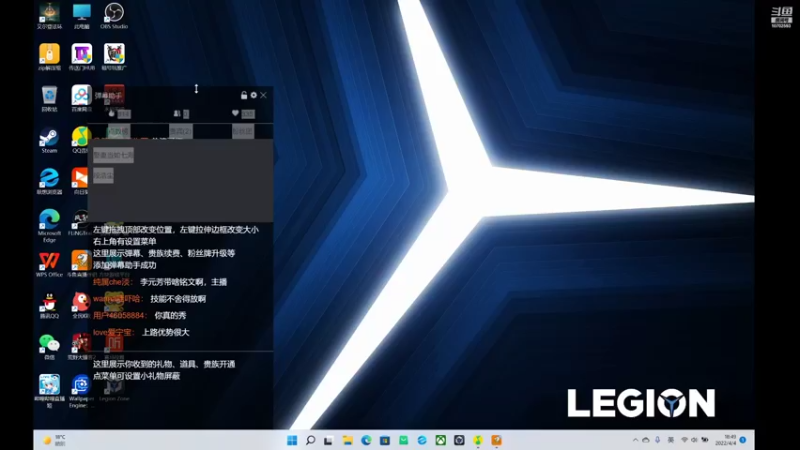Click the hint '点菜单可设置小礼物屏蔽'
This screenshot has width=800, height=450.
click(x=136, y=376)
